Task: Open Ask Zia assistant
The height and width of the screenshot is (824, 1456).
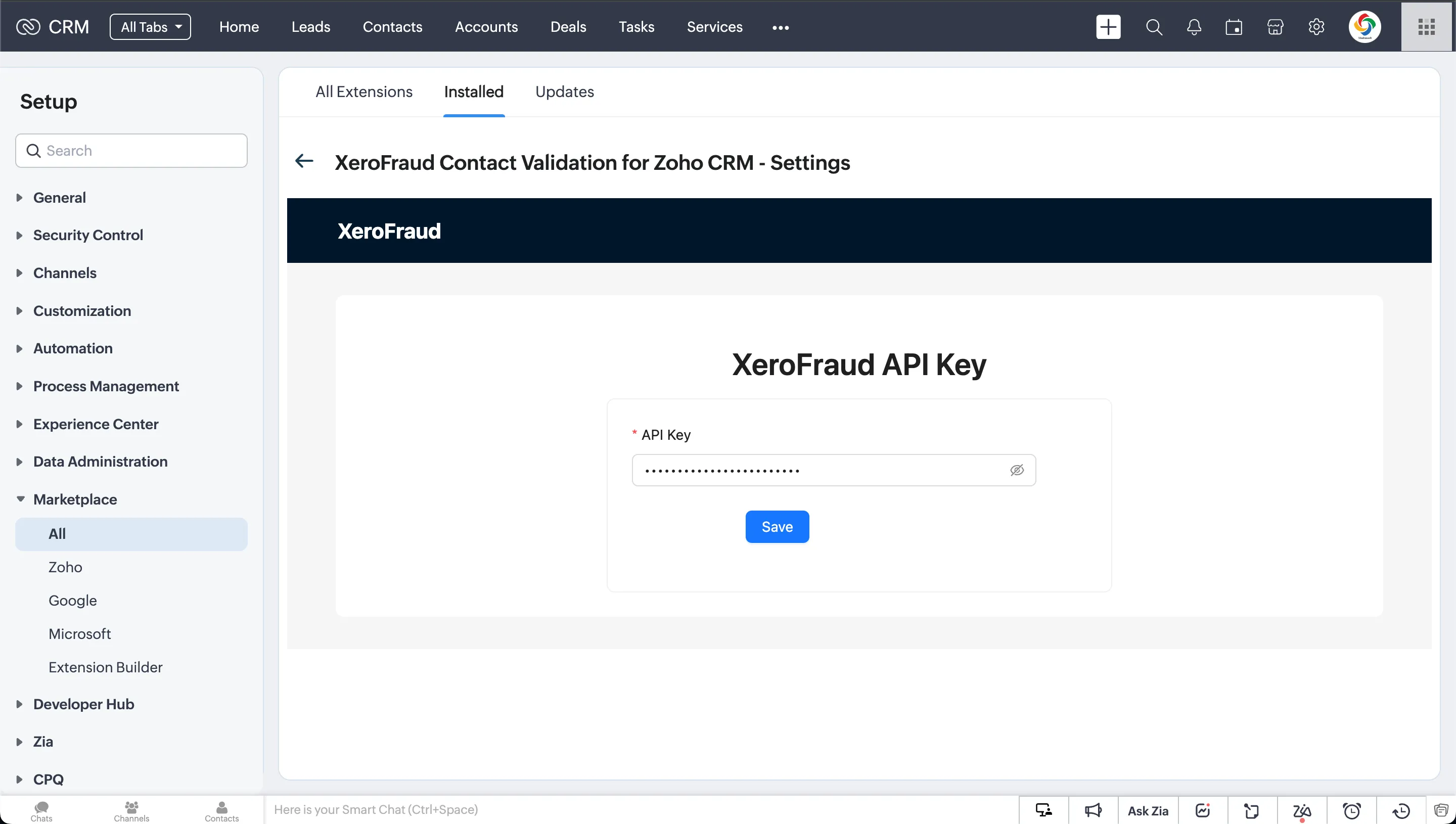Action: point(1148,810)
